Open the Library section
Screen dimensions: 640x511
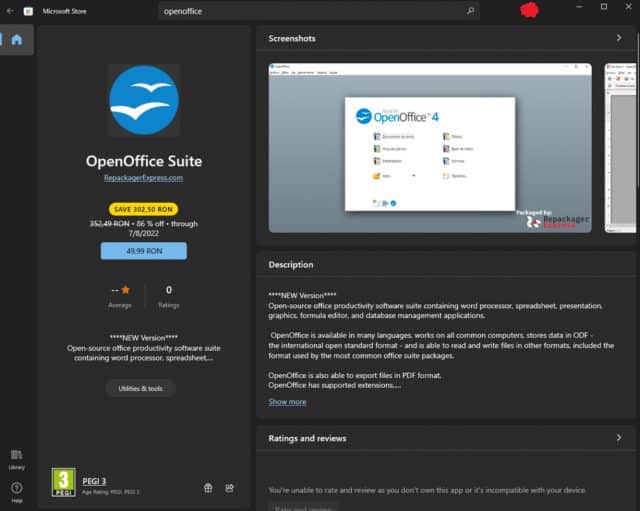point(16,460)
